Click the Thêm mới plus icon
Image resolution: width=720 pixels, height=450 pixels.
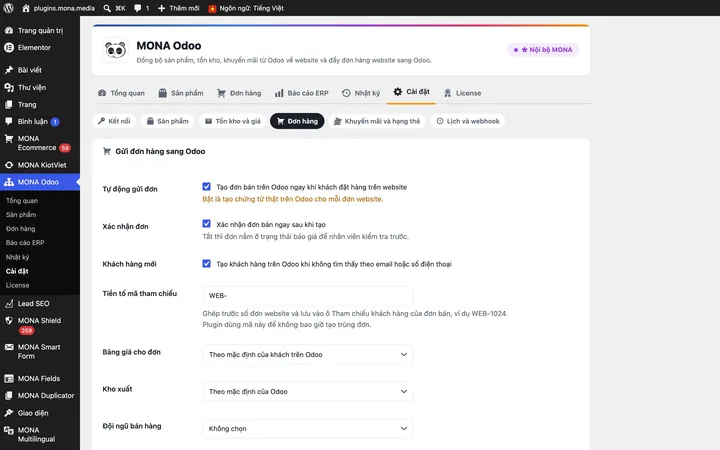(162, 8)
